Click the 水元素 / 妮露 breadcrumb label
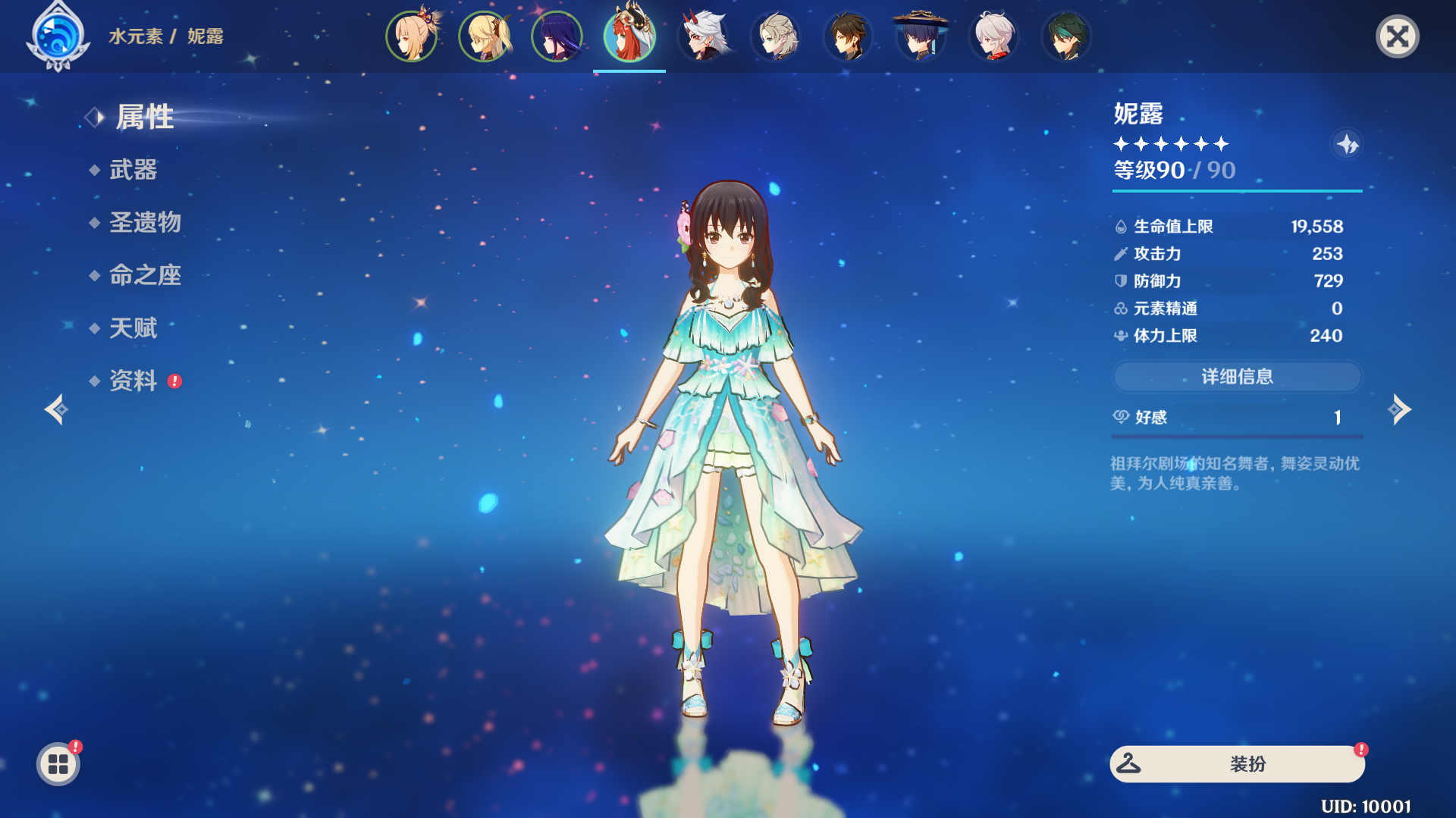This screenshot has height=818, width=1456. tap(166, 36)
